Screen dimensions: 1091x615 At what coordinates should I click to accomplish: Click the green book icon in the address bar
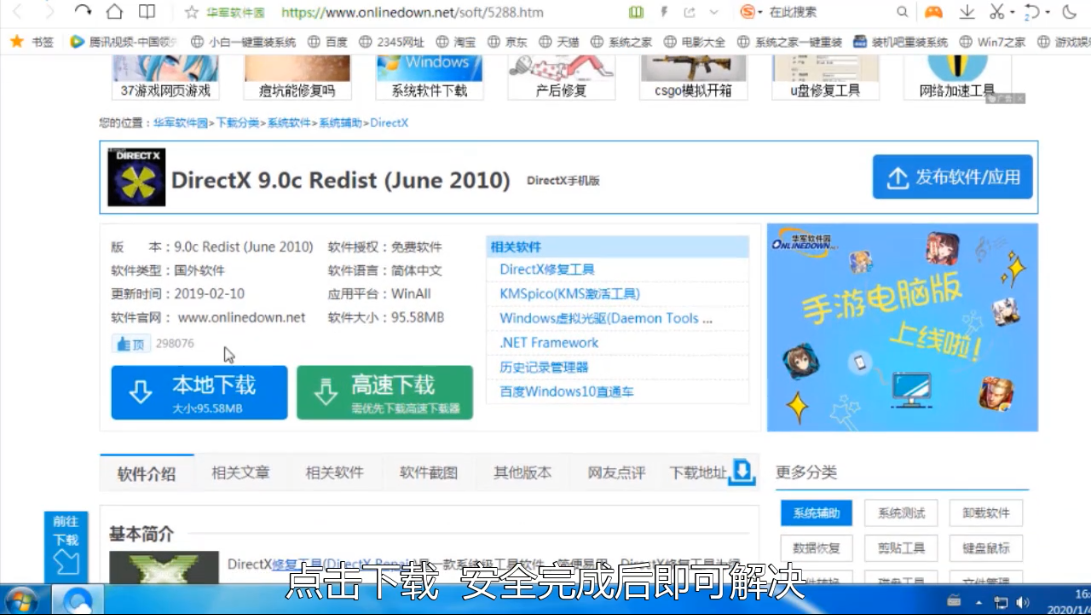636,12
